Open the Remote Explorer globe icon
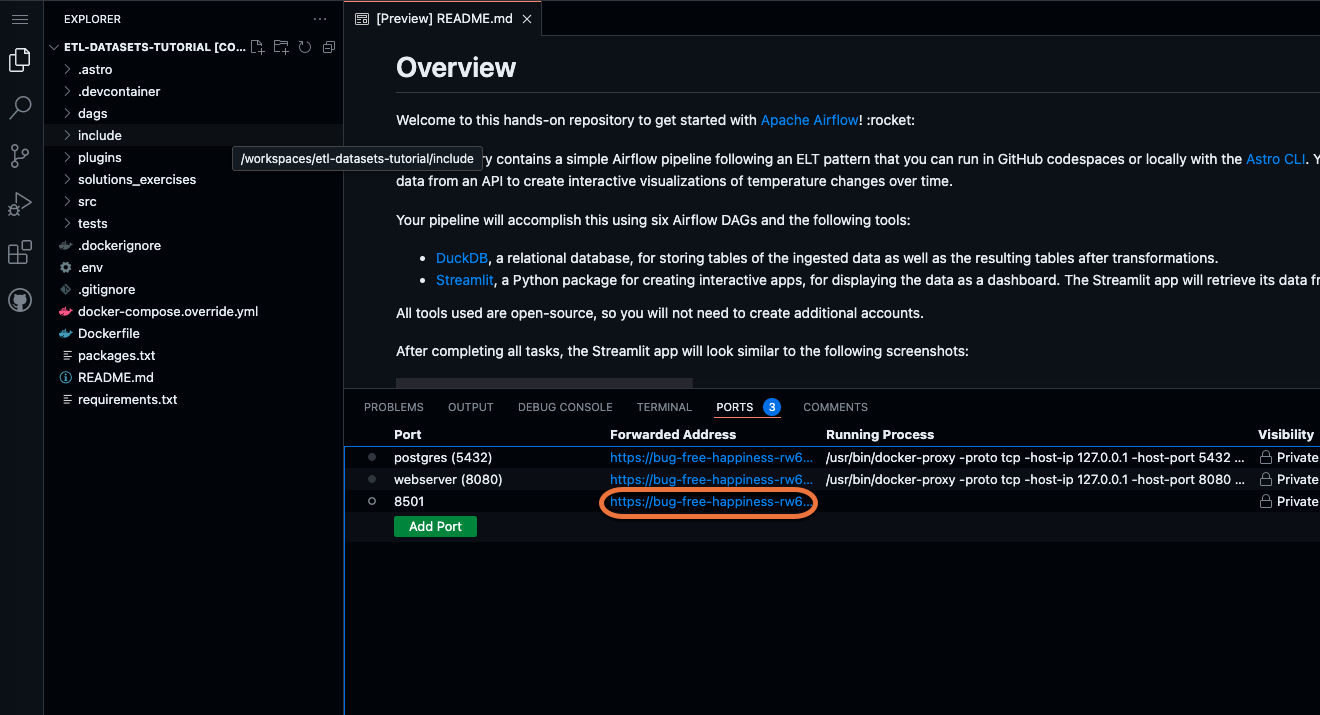This screenshot has width=1320, height=715. (x=20, y=299)
